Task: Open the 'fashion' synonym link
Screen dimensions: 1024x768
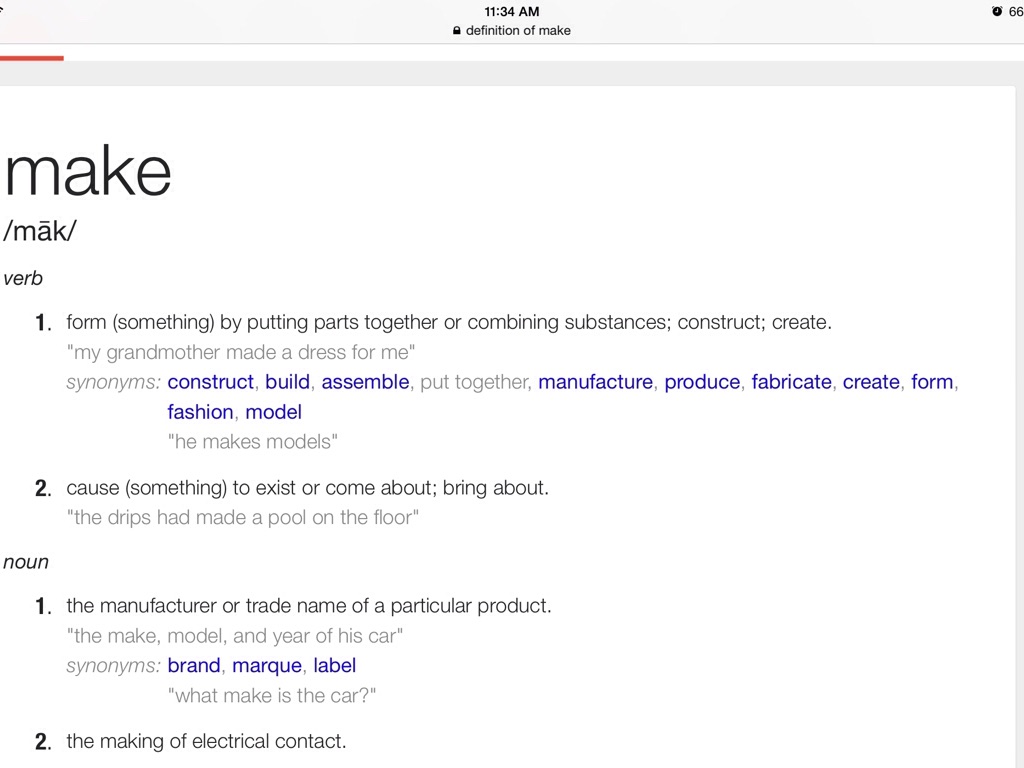Action: tap(200, 412)
